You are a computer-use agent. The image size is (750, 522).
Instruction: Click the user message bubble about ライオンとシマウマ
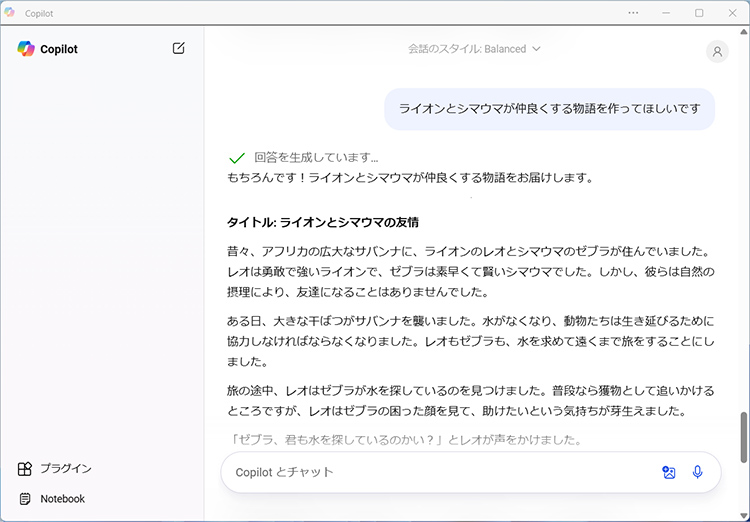(x=549, y=109)
